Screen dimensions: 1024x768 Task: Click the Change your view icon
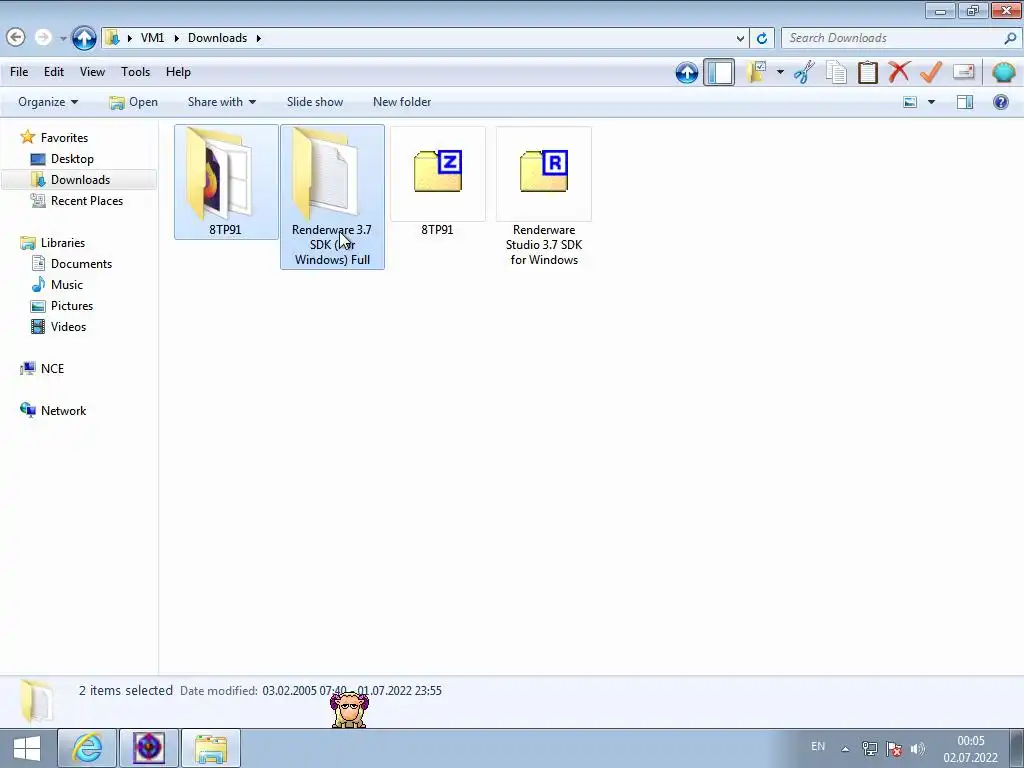click(910, 102)
